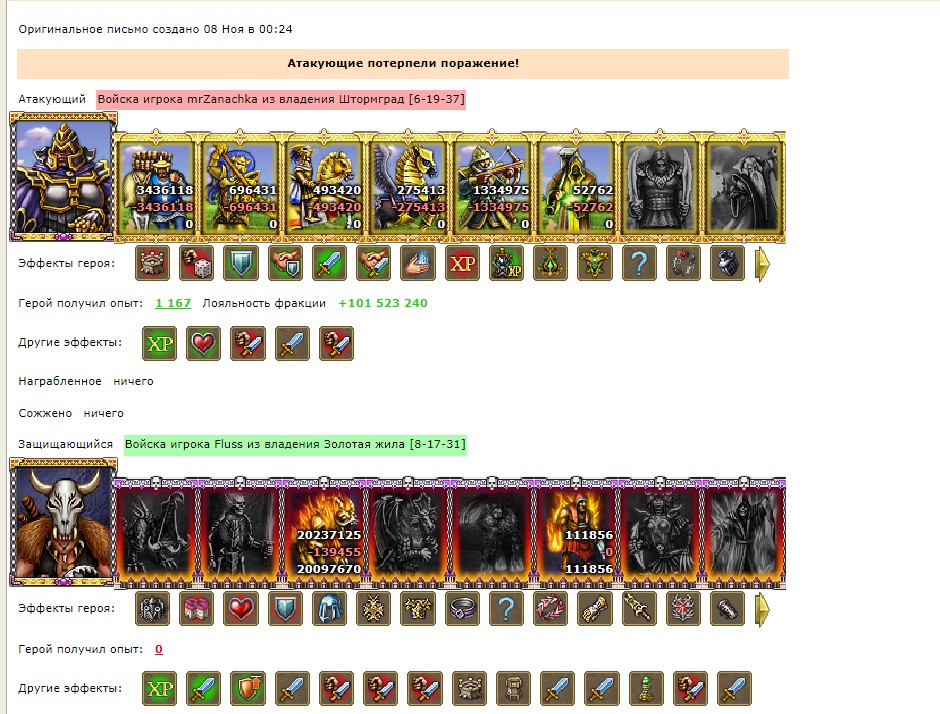Image resolution: width=940 pixels, height=714 pixels.
Task: Click the red XP icon in attacker hero effects
Action: (462, 263)
